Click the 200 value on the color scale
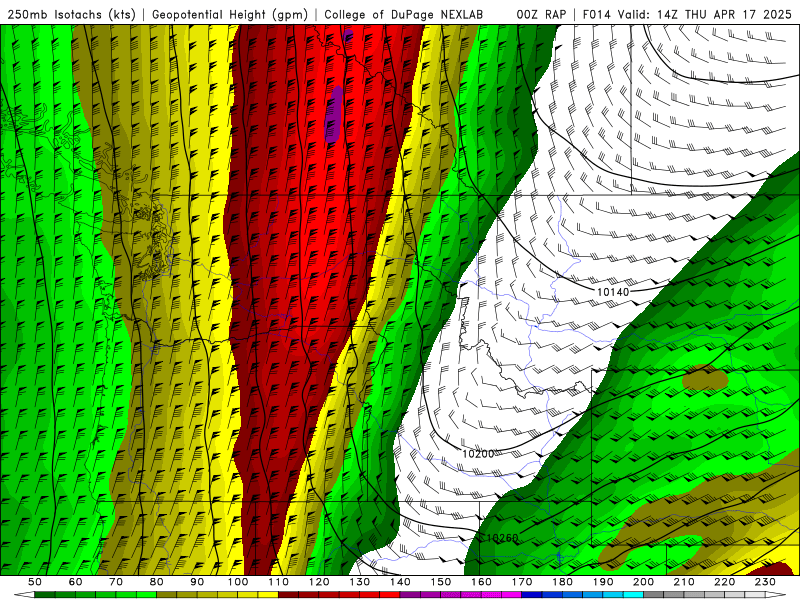Screen dimensions: 800x600 [643, 582]
